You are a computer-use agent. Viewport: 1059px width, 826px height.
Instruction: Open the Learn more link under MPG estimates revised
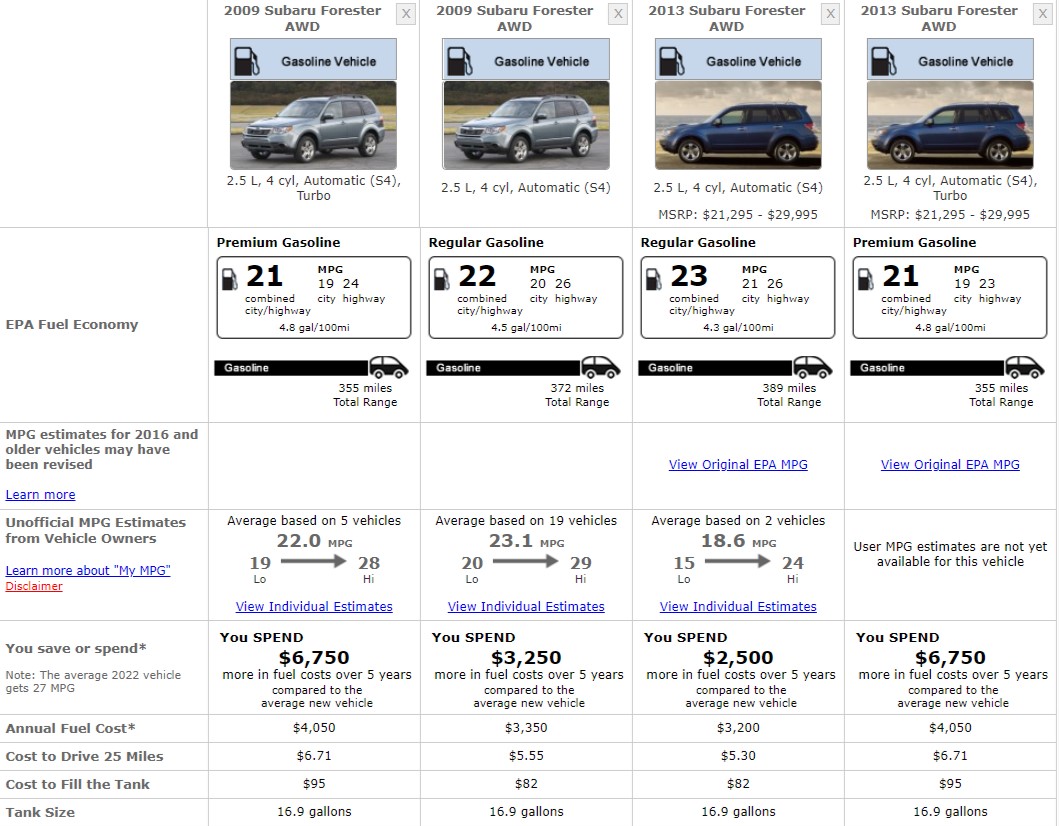pos(41,494)
